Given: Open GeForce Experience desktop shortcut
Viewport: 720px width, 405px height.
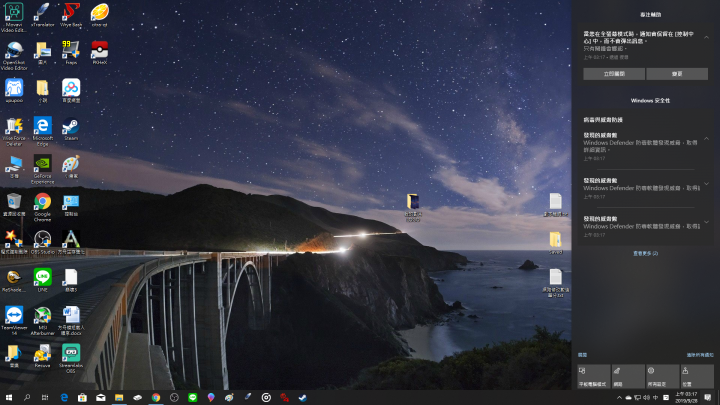Looking at the screenshot, I should pyautogui.click(x=42, y=169).
